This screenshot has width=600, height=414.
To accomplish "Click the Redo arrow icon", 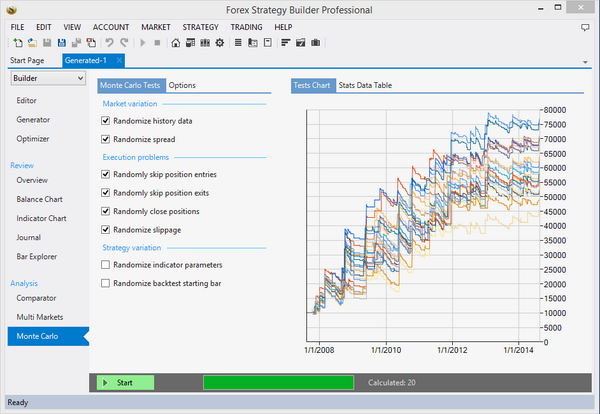I will [124, 42].
